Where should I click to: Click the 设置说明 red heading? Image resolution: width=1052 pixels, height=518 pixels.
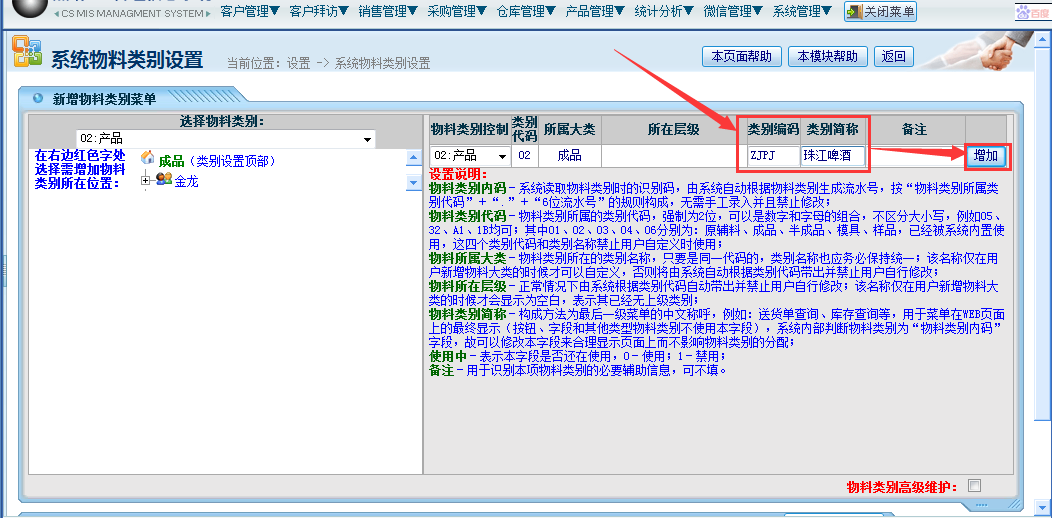459,174
